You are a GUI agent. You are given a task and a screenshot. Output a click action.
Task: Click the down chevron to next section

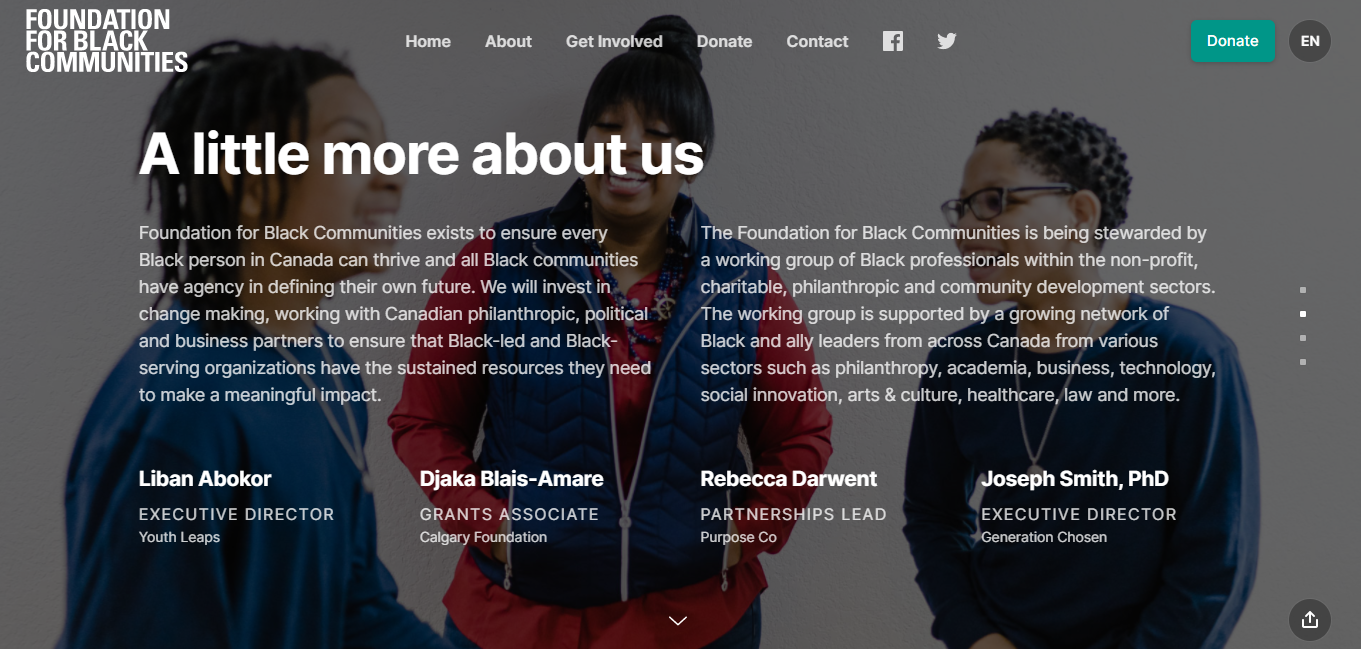coord(678,621)
